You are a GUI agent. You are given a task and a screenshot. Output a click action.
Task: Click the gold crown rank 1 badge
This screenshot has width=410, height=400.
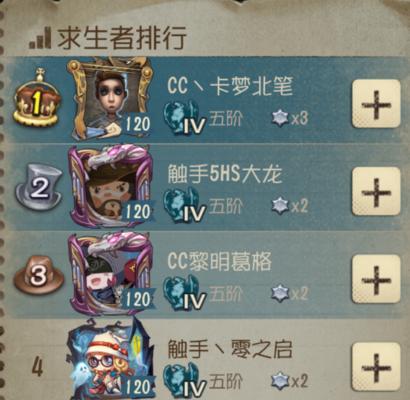(37, 98)
